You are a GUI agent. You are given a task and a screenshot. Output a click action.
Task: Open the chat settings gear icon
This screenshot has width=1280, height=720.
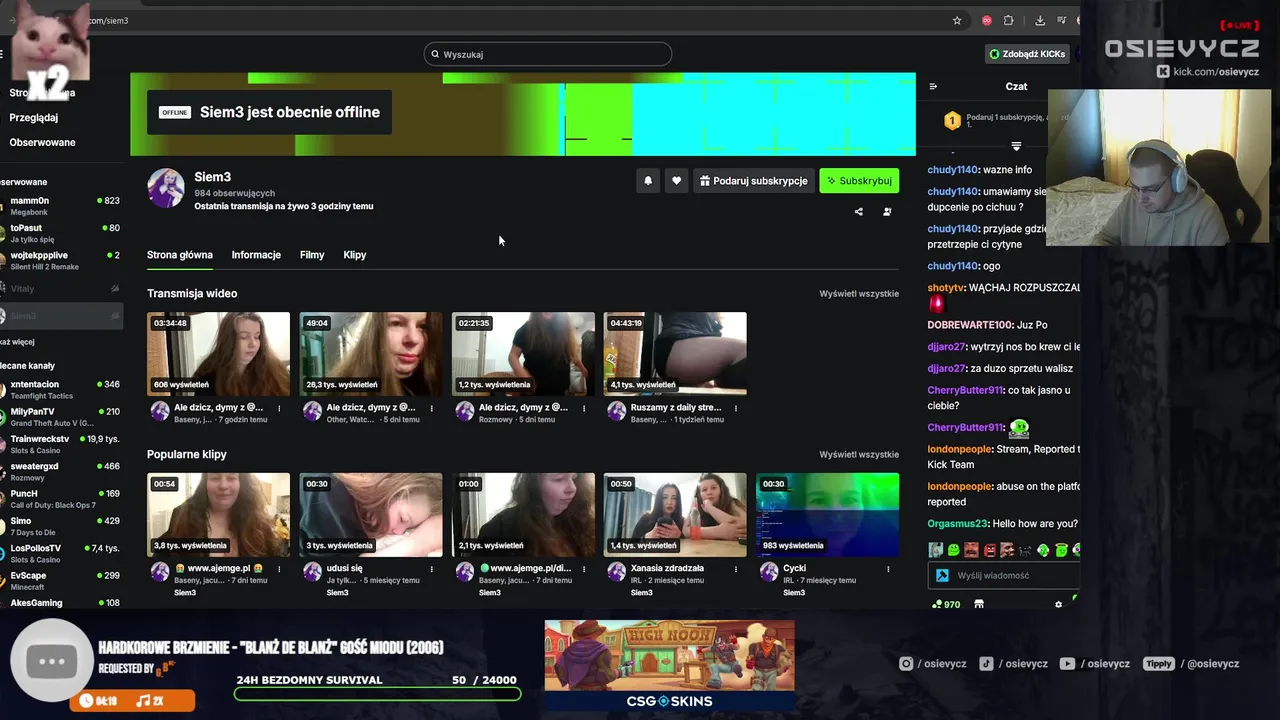point(1058,604)
